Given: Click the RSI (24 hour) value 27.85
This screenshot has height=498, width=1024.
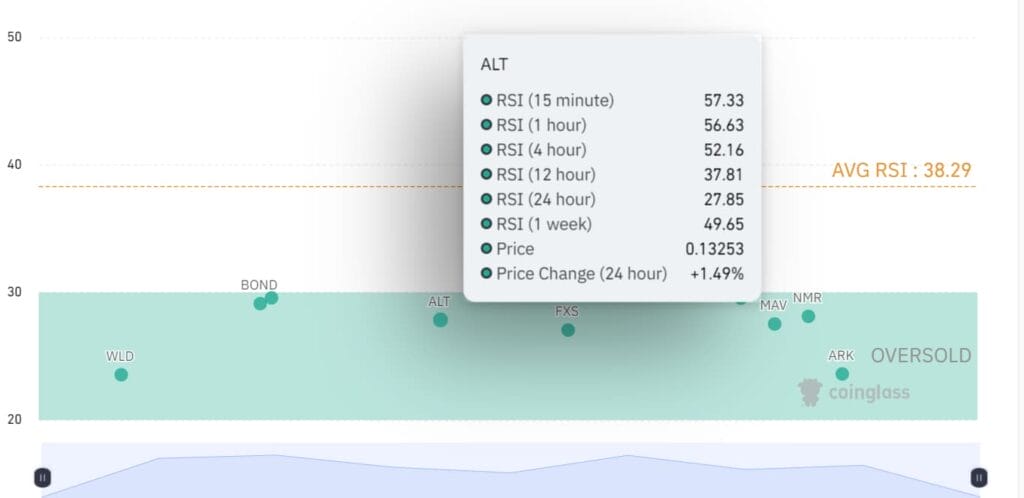Looking at the screenshot, I should pyautogui.click(x=723, y=199).
